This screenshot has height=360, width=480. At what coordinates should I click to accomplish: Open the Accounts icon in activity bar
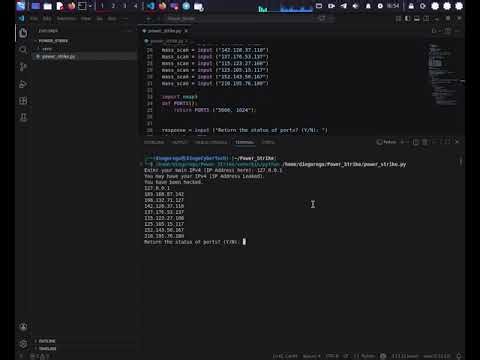(23, 326)
